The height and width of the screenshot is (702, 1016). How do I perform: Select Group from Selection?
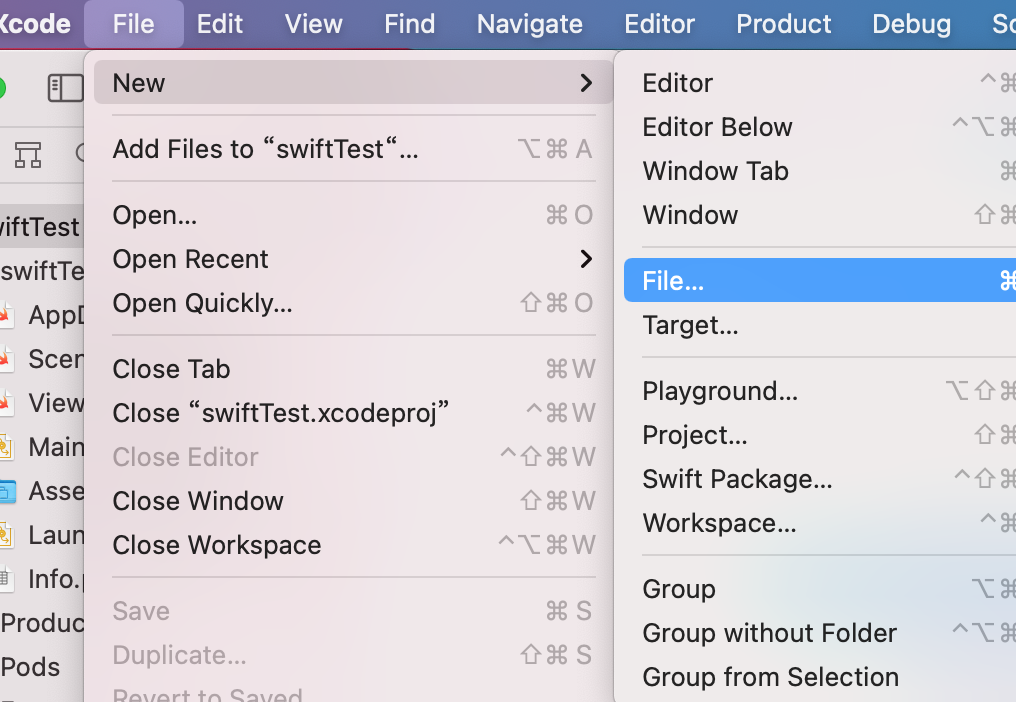click(820, 677)
